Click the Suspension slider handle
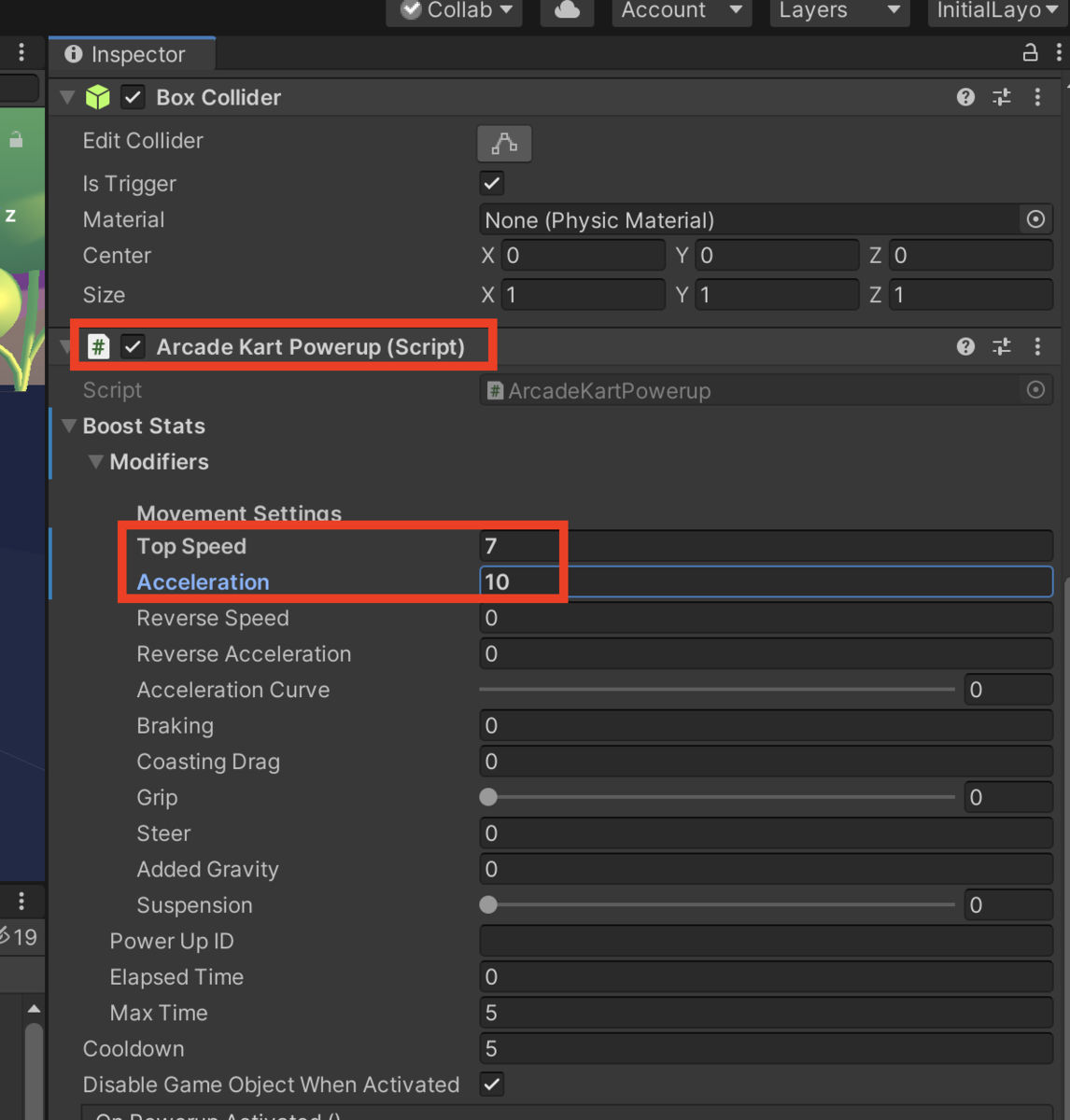The height and width of the screenshot is (1120, 1070). [x=488, y=904]
